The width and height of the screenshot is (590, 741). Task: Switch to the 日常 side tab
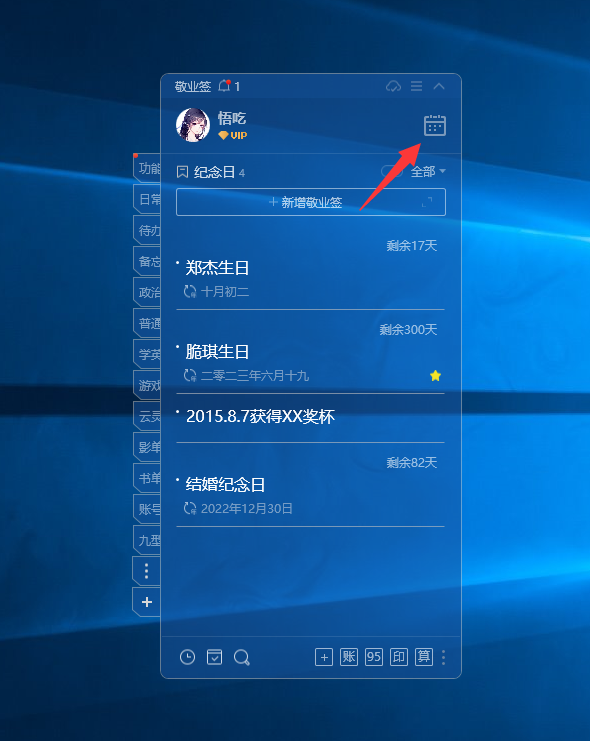pos(147,199)
